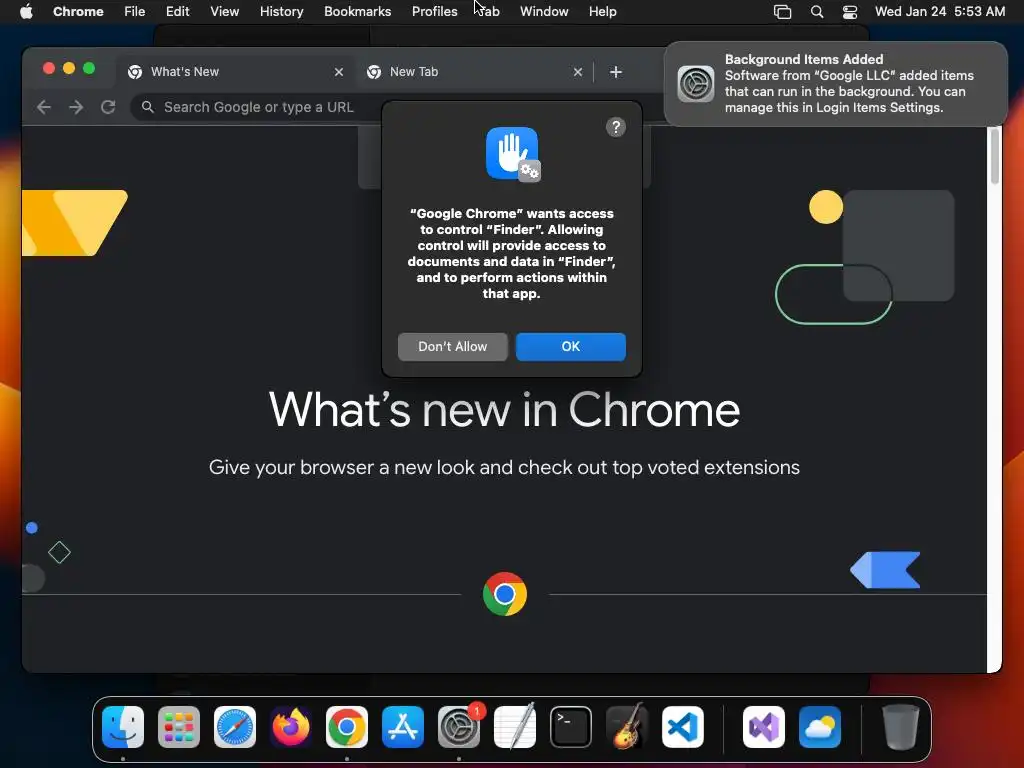The width and height of the screenshot is (1024, 768).
Task: Open the History menu
Action: tap(281, 11)
